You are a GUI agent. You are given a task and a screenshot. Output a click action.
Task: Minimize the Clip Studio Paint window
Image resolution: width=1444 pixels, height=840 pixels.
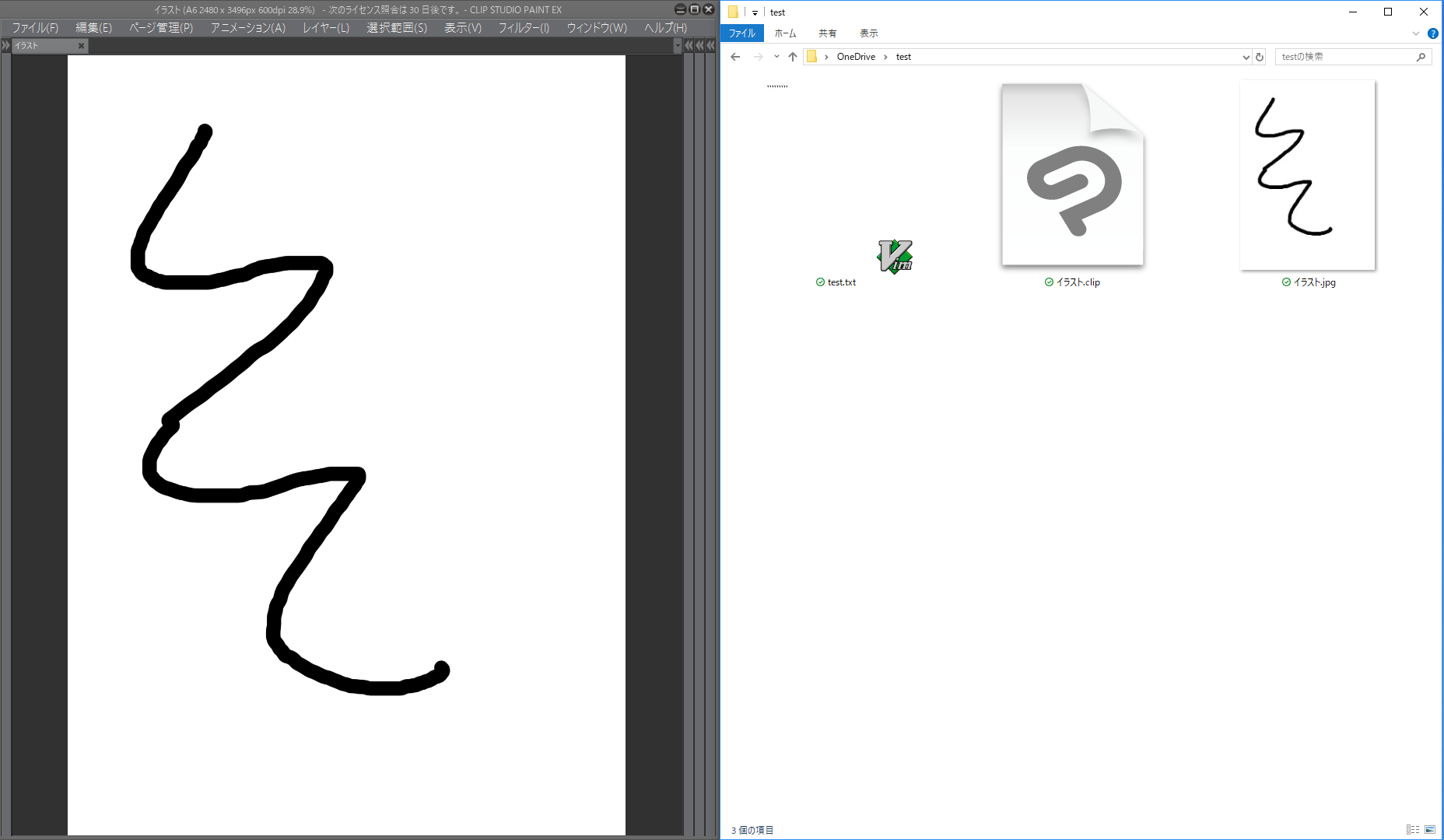coord(680,9)
